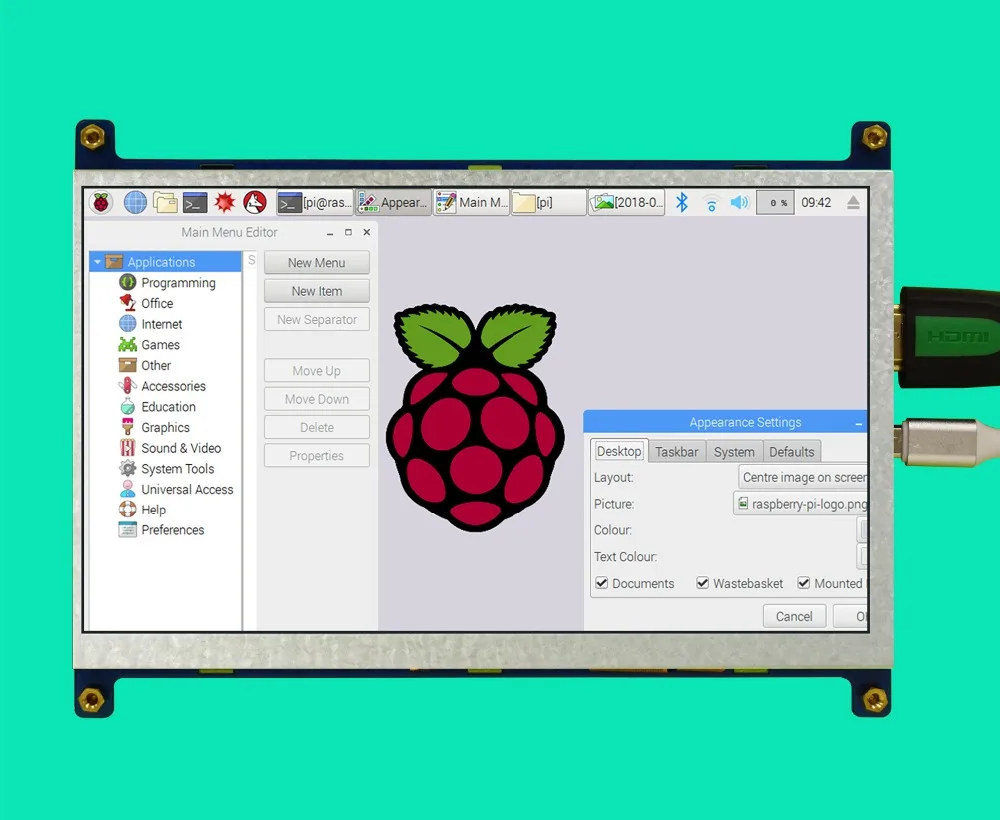Click the Properties button in Main Menu Editor
This screenshot has height=820, width=1000.
pyautogui.click(x=317, y=456)
